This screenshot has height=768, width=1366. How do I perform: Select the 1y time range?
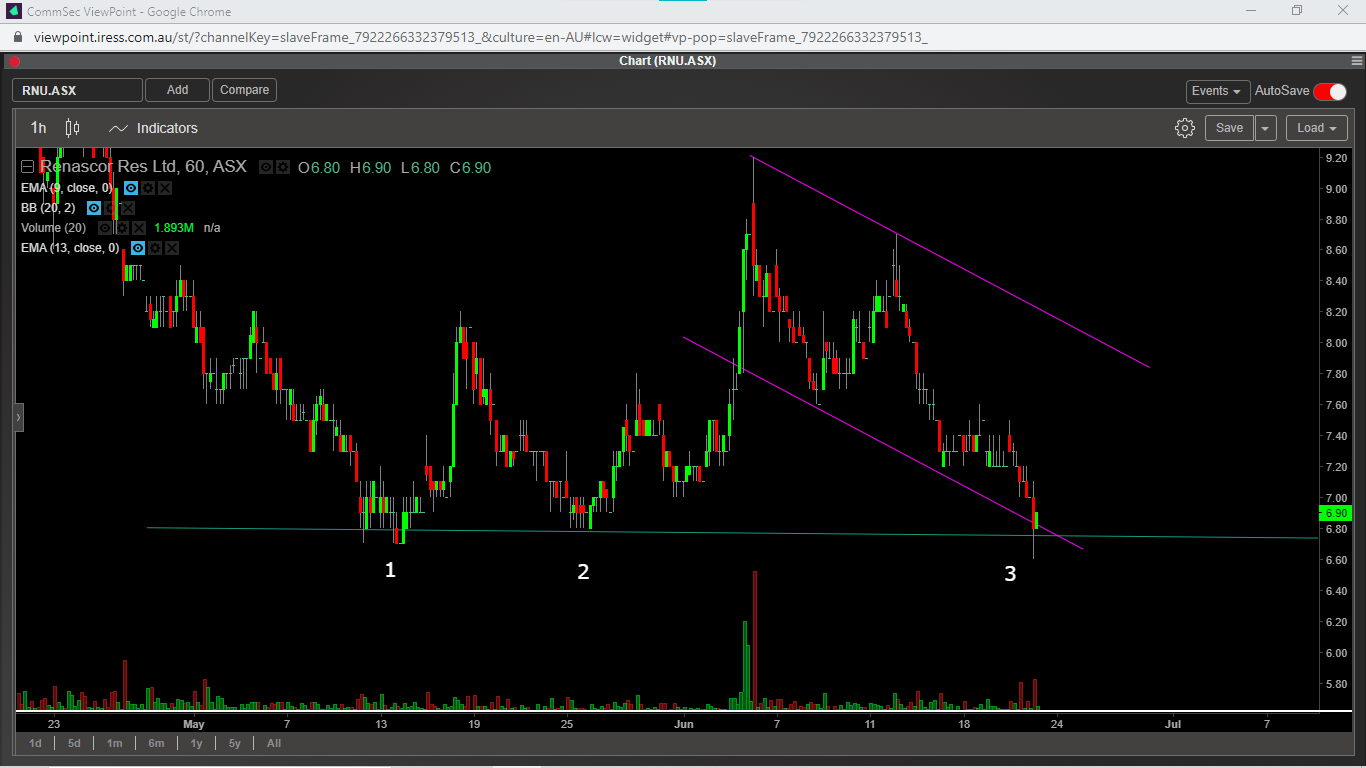point(196,743)
